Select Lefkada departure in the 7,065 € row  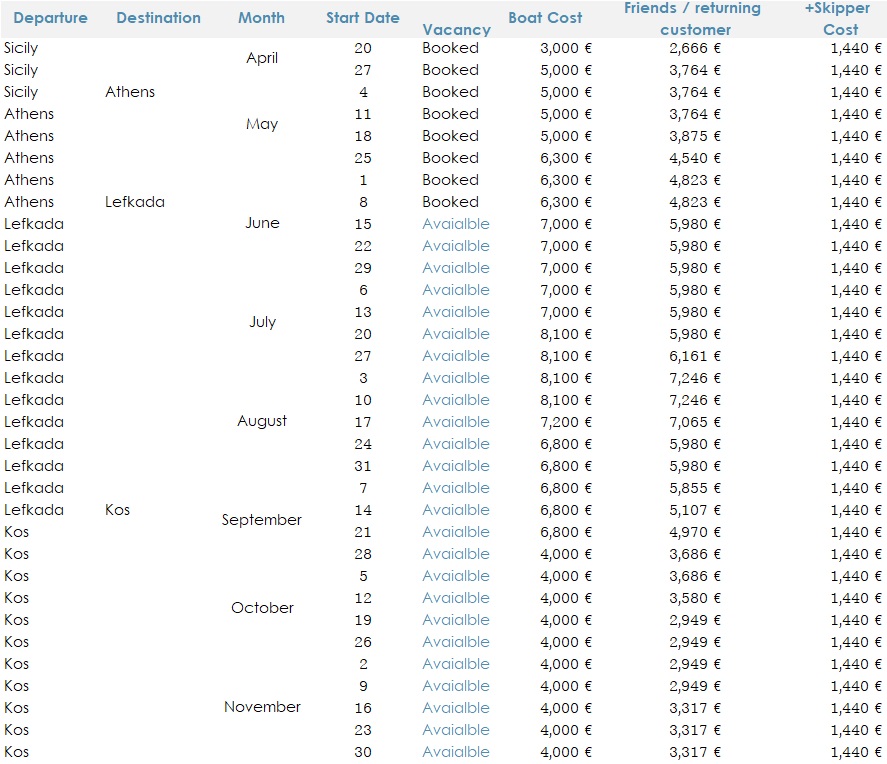pyautogui.click(x=34, y=422)
